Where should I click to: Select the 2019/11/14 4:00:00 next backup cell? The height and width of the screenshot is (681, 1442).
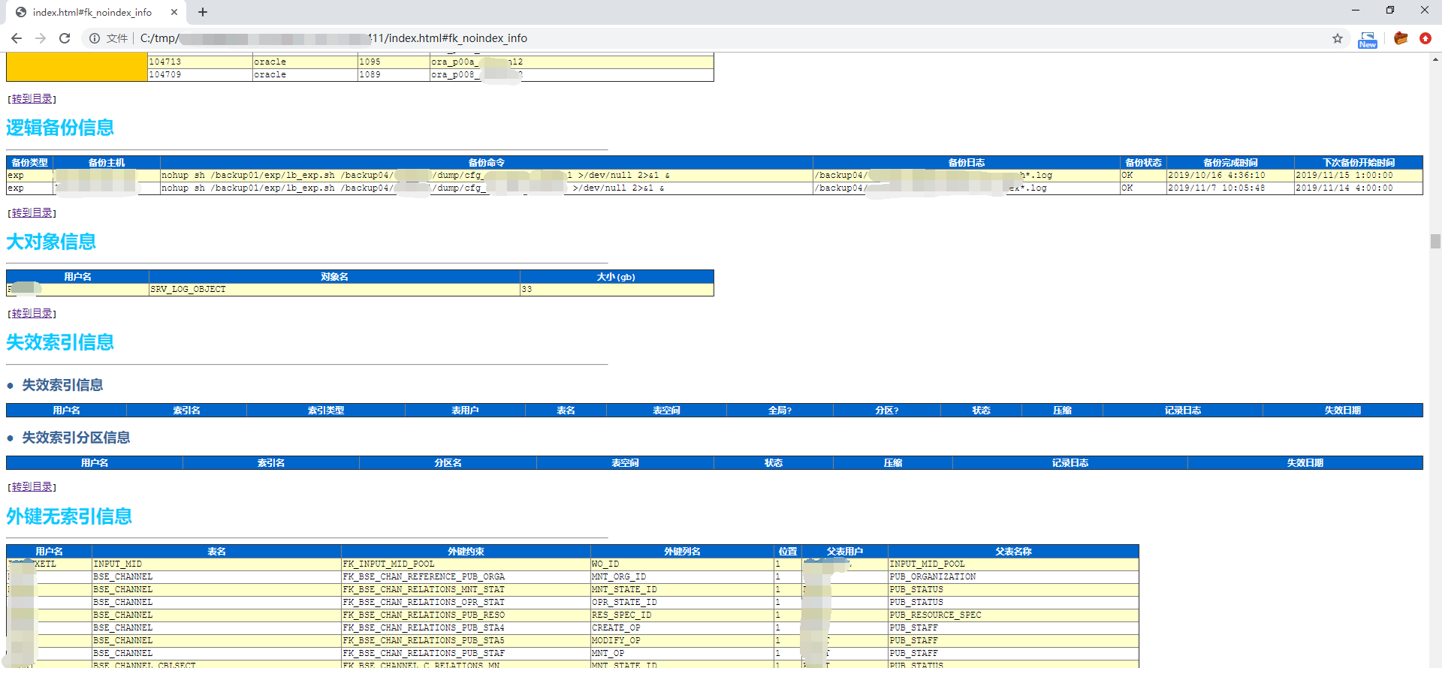pos(1358,188)
